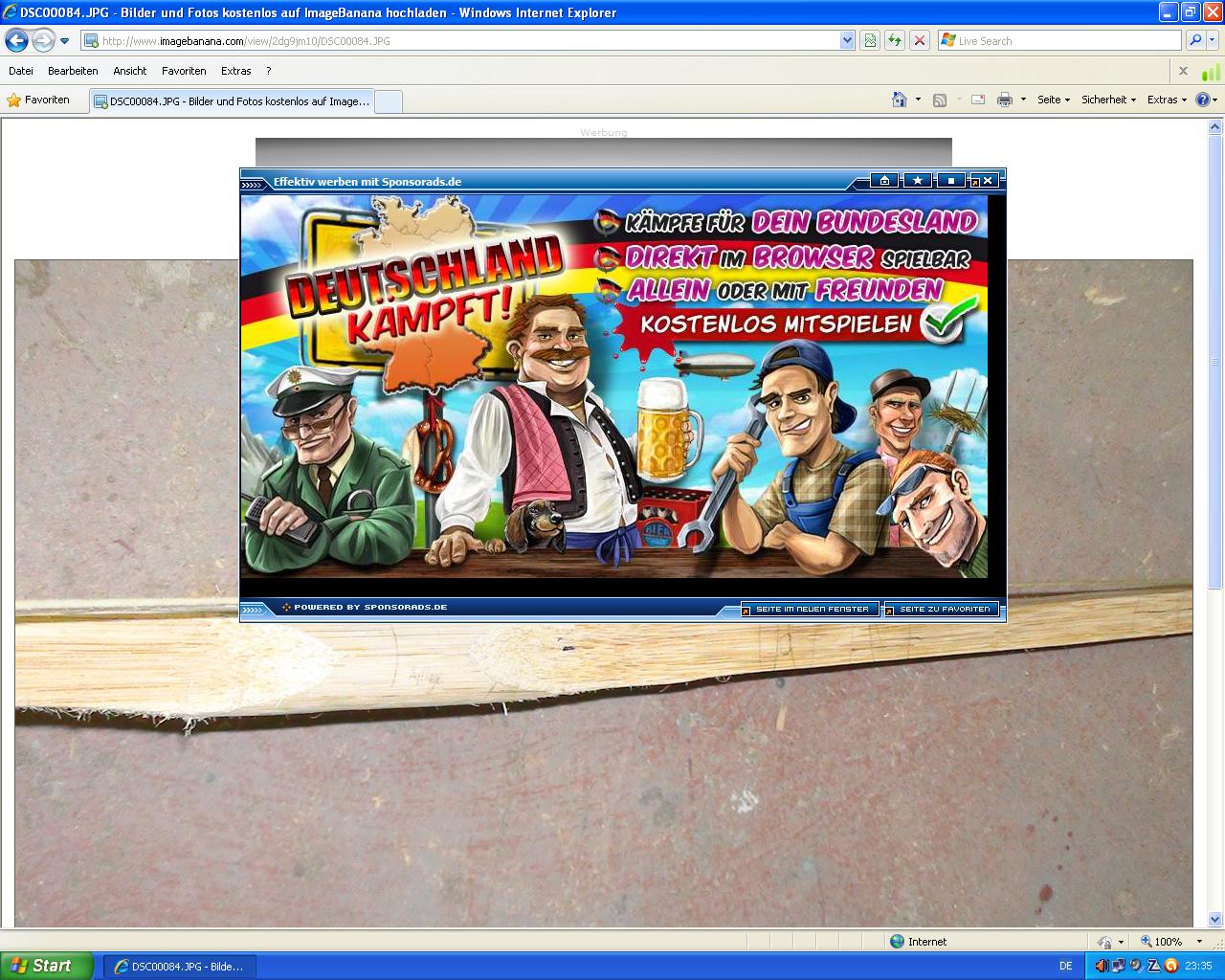The image size is (1225, 980).
Task: Click the blue Help question mark icon
Action: (1203, 100)
